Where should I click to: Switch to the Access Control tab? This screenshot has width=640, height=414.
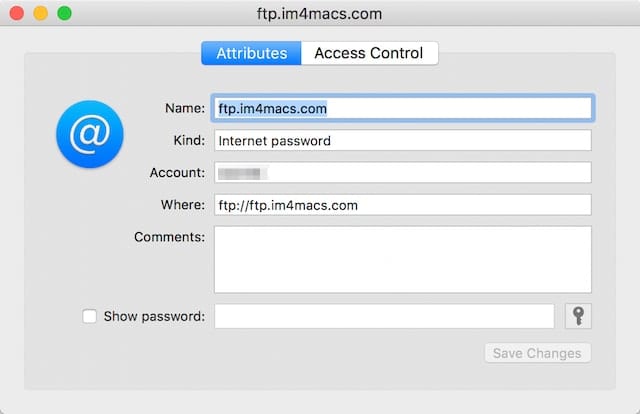369,53
